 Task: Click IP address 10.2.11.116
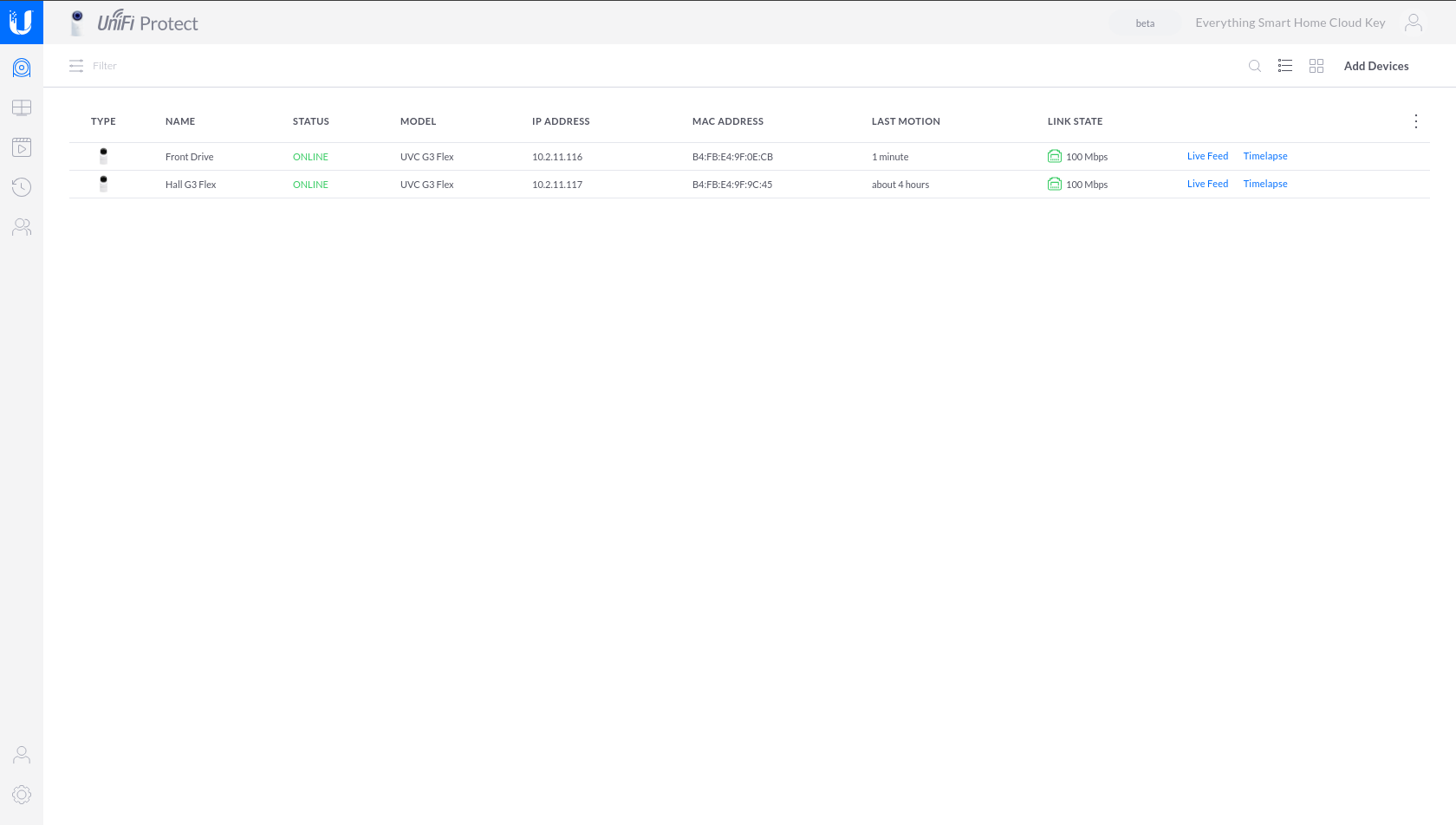557,157
